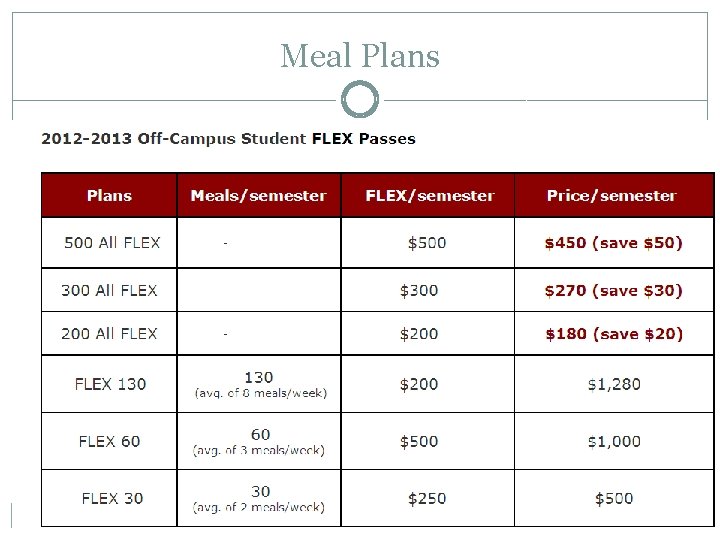The image size is (720, 540).
Task: Click the "Price/semester" column header
Action: pos(611,196)
